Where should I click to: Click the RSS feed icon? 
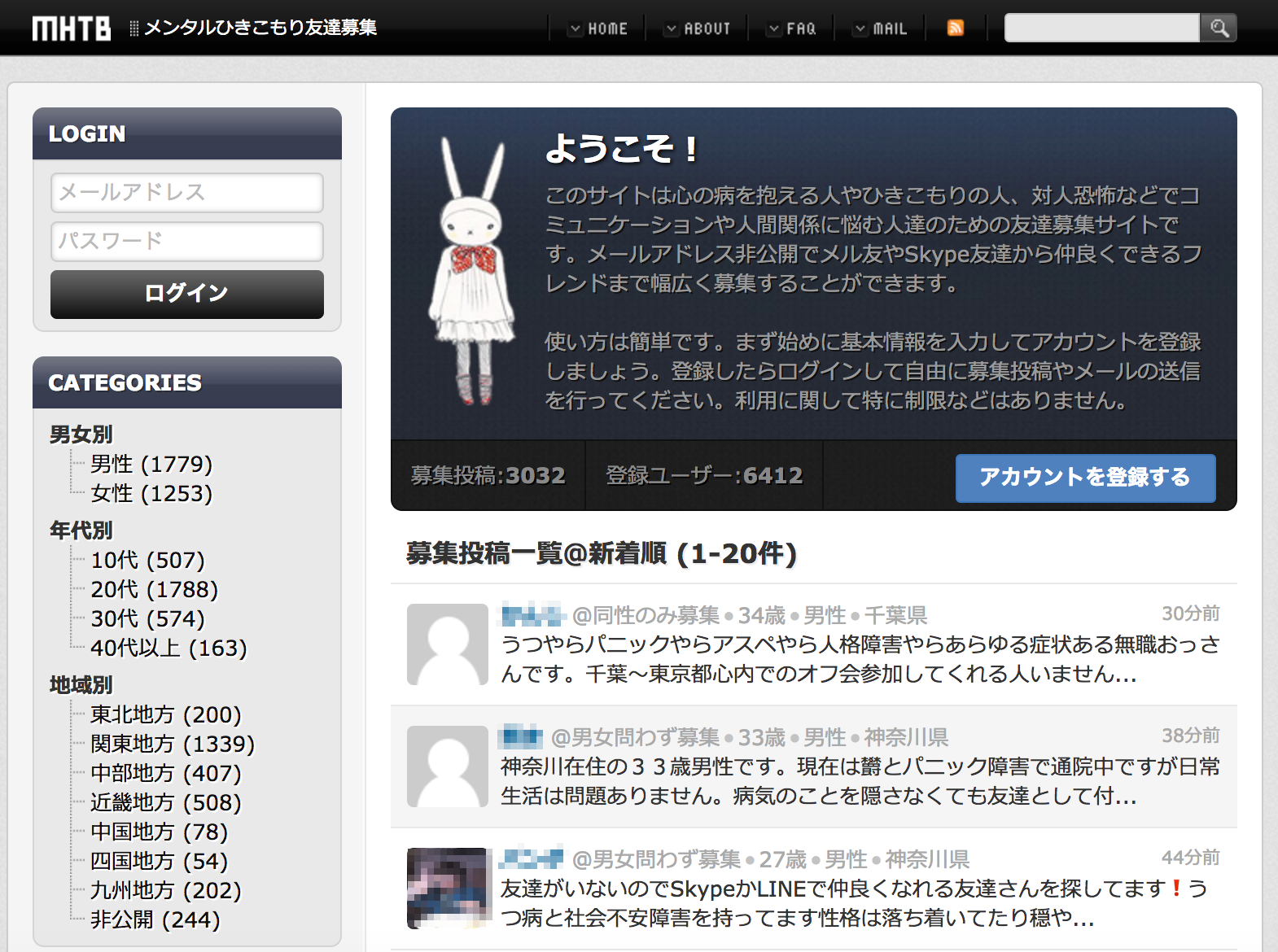[x=956, y=28]
